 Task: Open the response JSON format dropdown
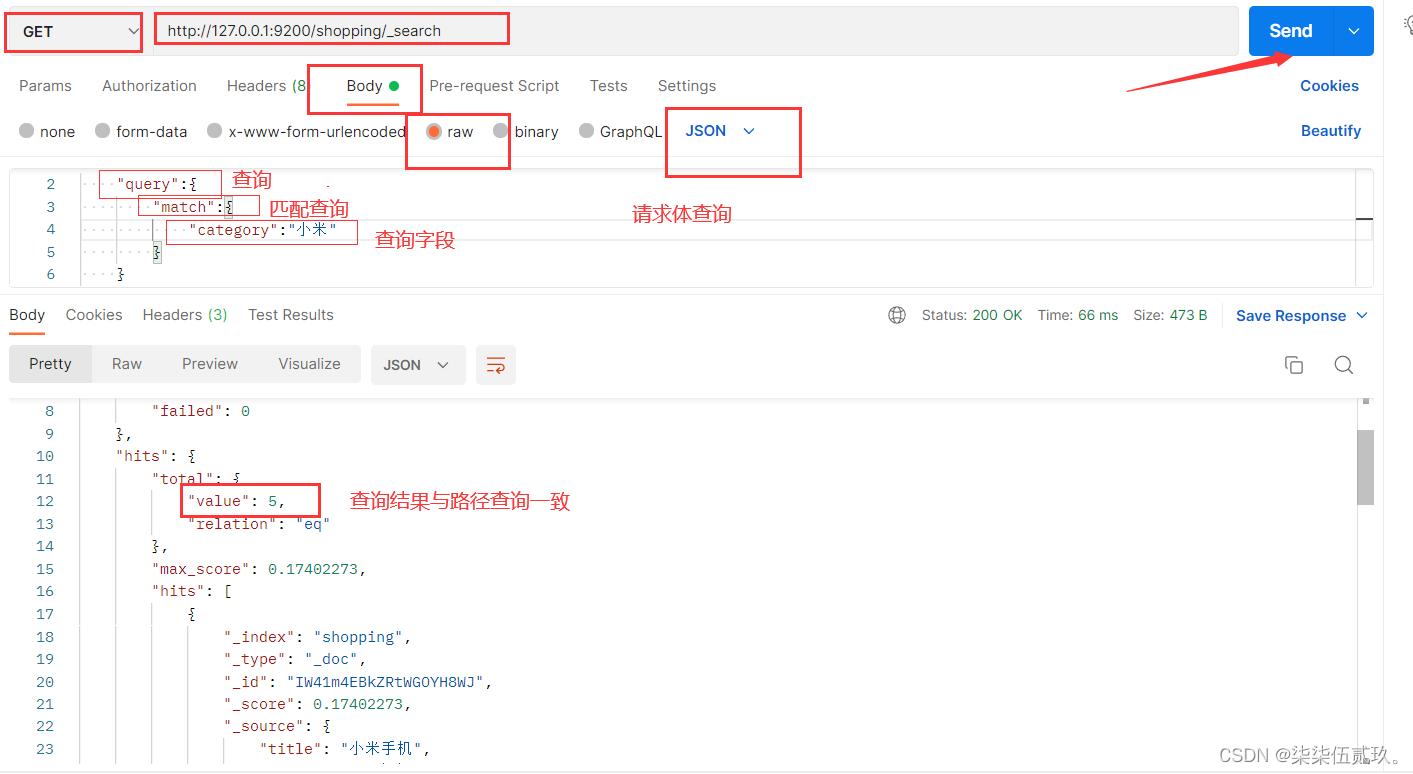[418, 365]
